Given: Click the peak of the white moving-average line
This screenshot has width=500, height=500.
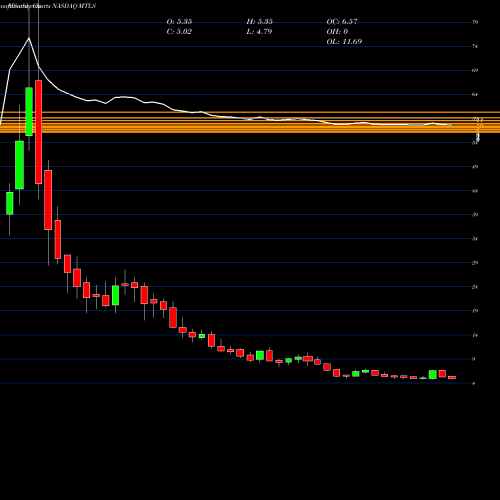Looking at the screenshot, I should pos(29,38).
